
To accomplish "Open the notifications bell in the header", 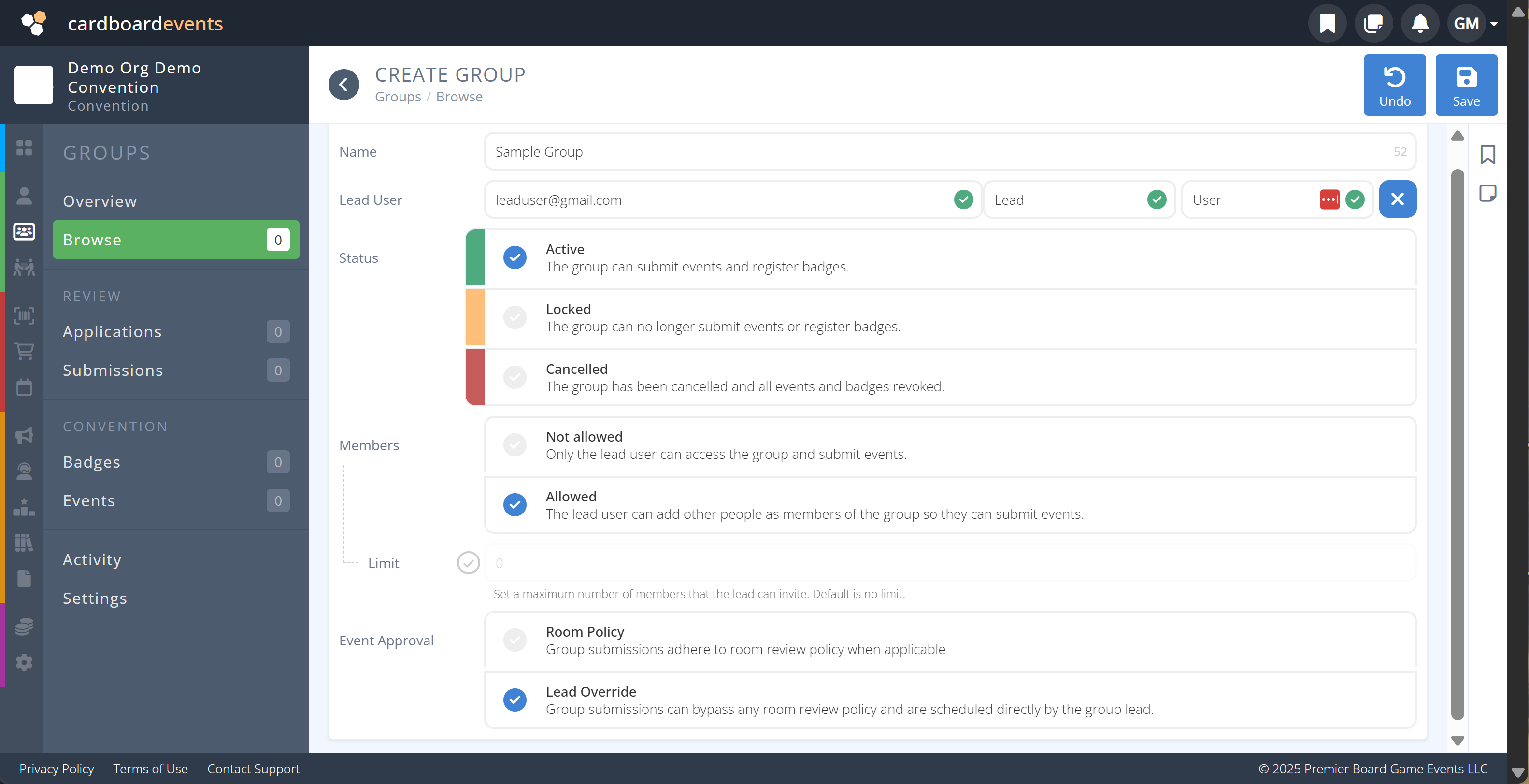I will (x=1420, y=23).
